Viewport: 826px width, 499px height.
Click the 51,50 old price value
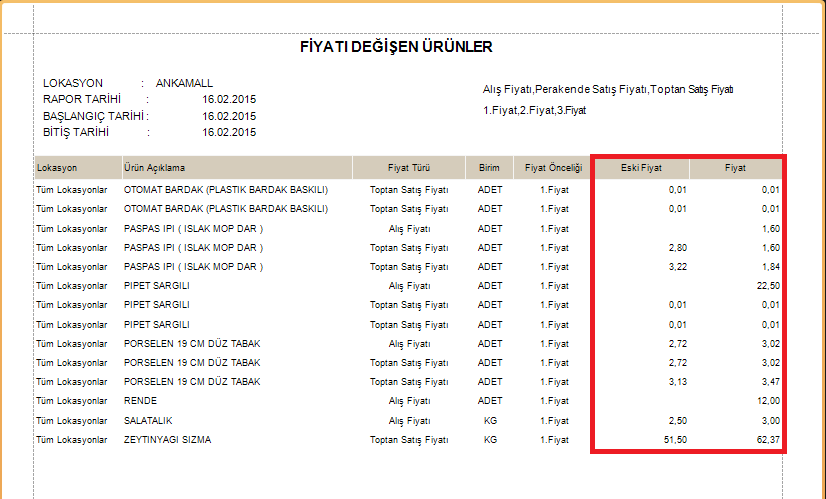click(675, 440)
